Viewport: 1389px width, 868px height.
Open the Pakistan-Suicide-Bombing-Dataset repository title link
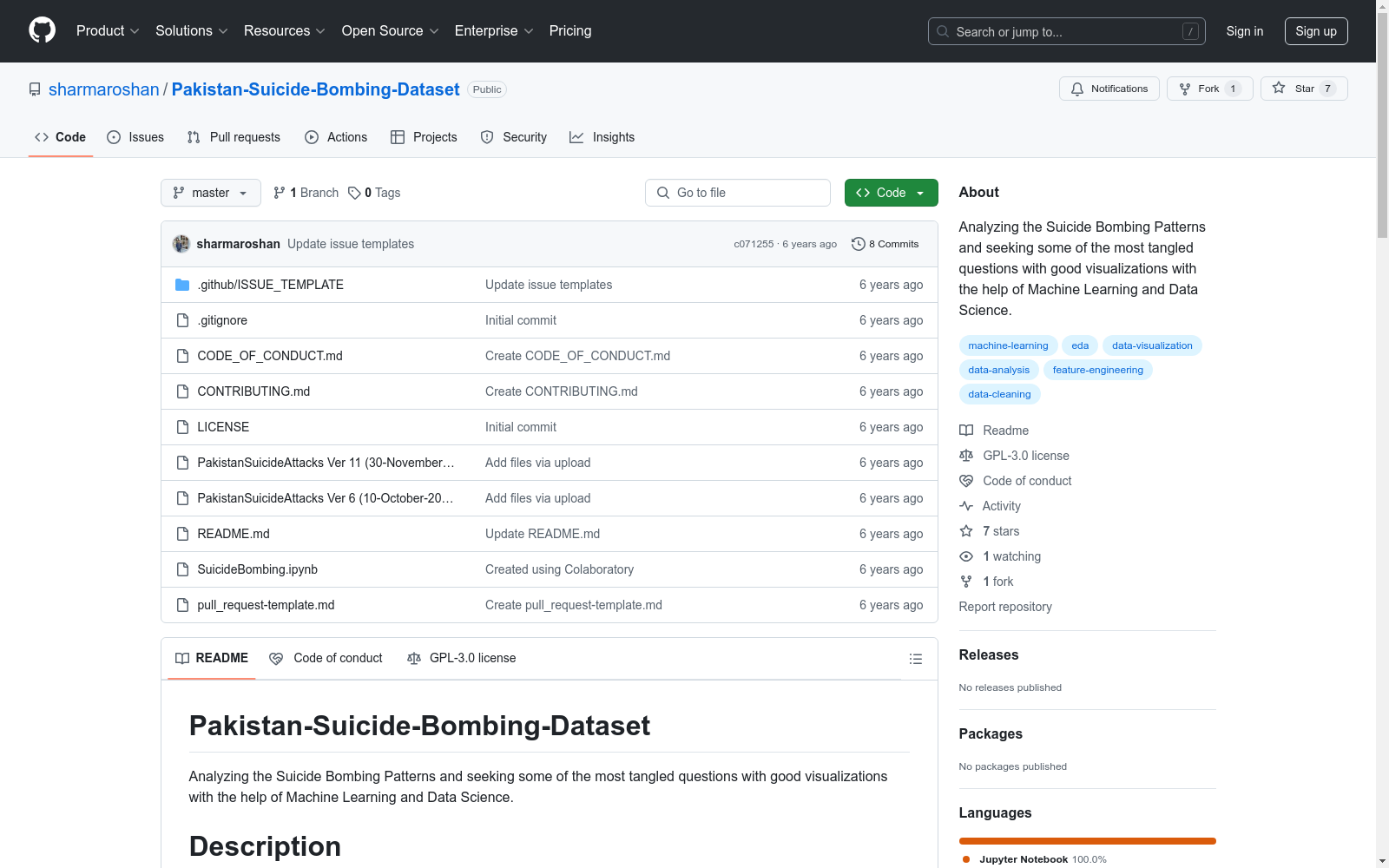[x=316, y=89]
